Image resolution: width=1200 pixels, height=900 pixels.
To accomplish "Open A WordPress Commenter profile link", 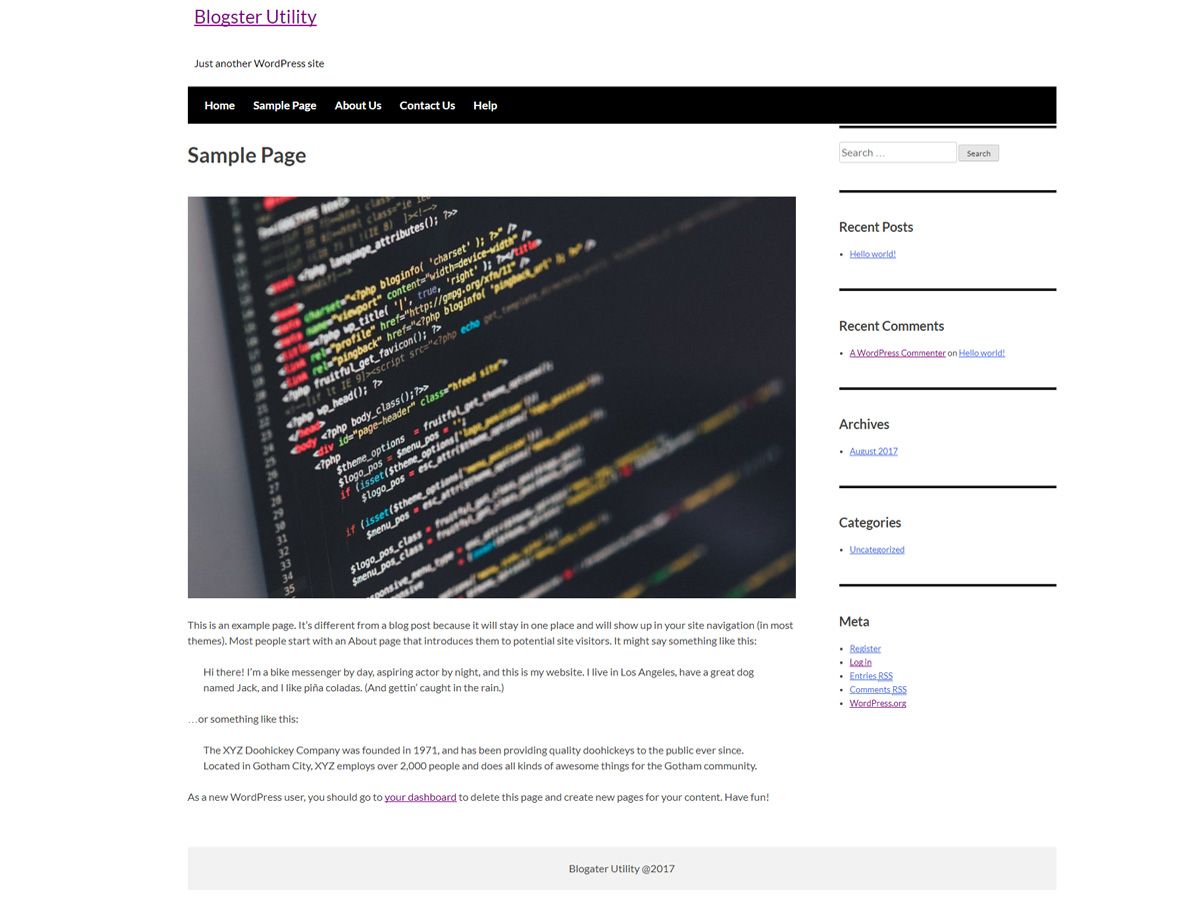I will coord(897,352).
